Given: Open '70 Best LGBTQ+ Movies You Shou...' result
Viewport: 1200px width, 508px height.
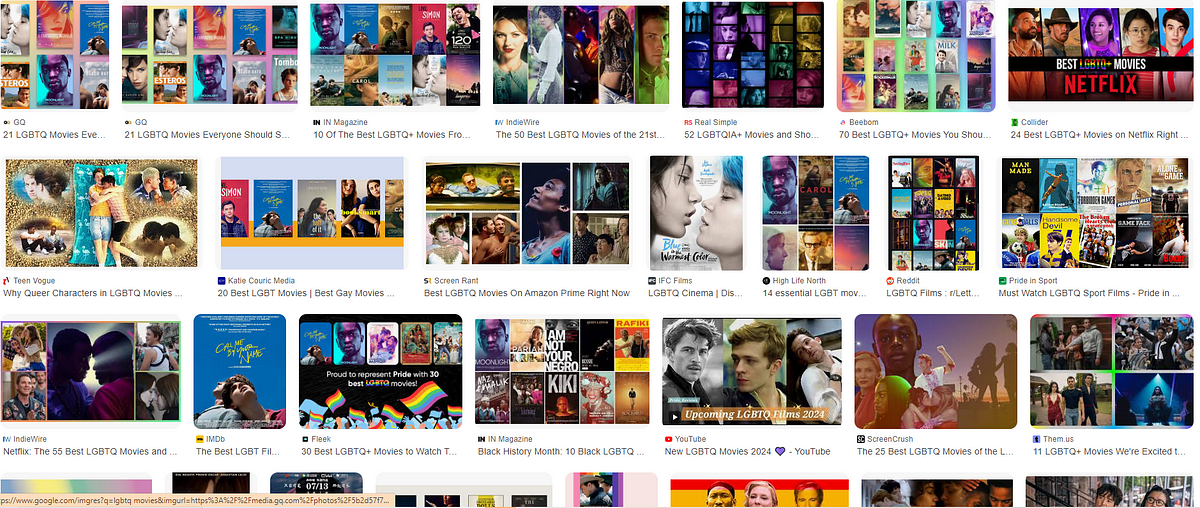Looking at the screenshot, I should (x=914, y=134).
